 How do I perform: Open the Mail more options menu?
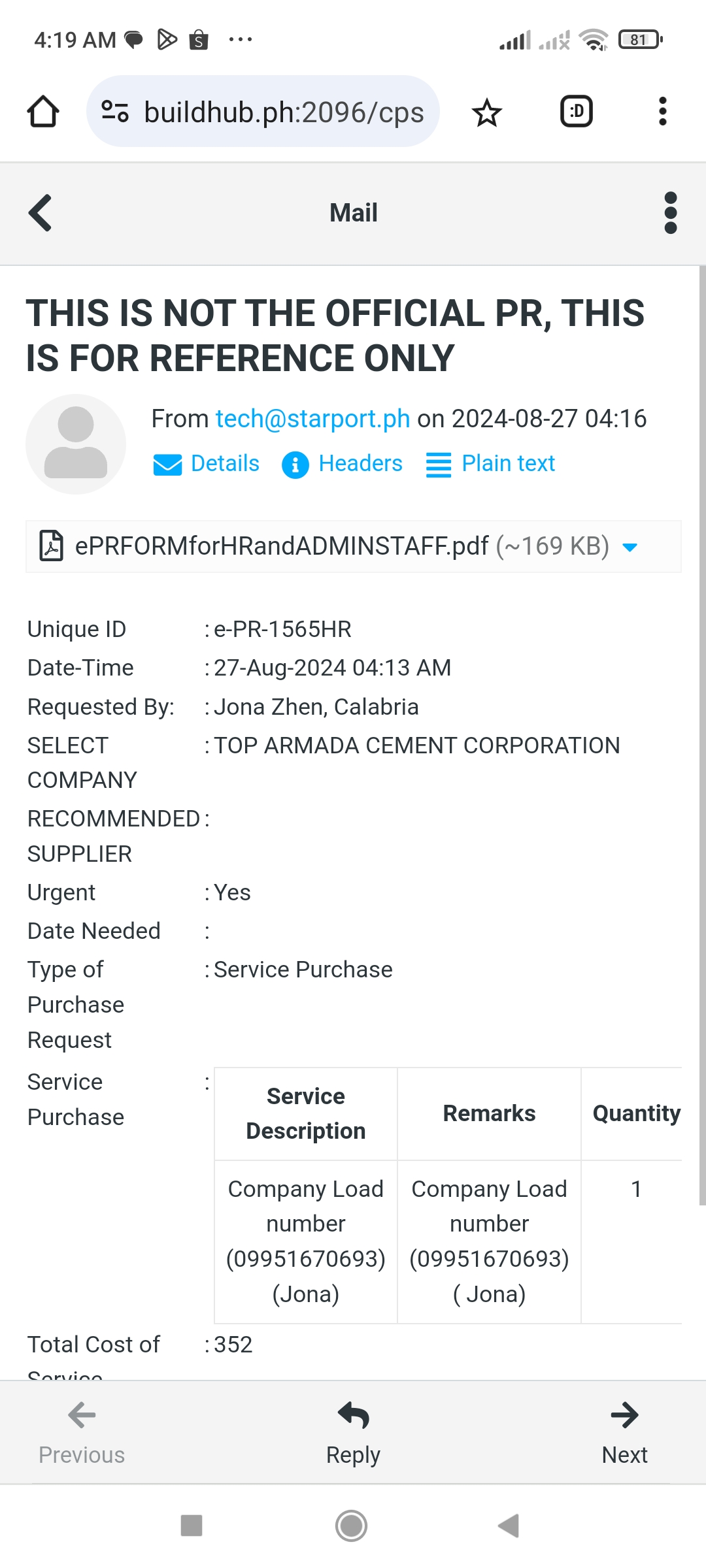coord(670,213)
